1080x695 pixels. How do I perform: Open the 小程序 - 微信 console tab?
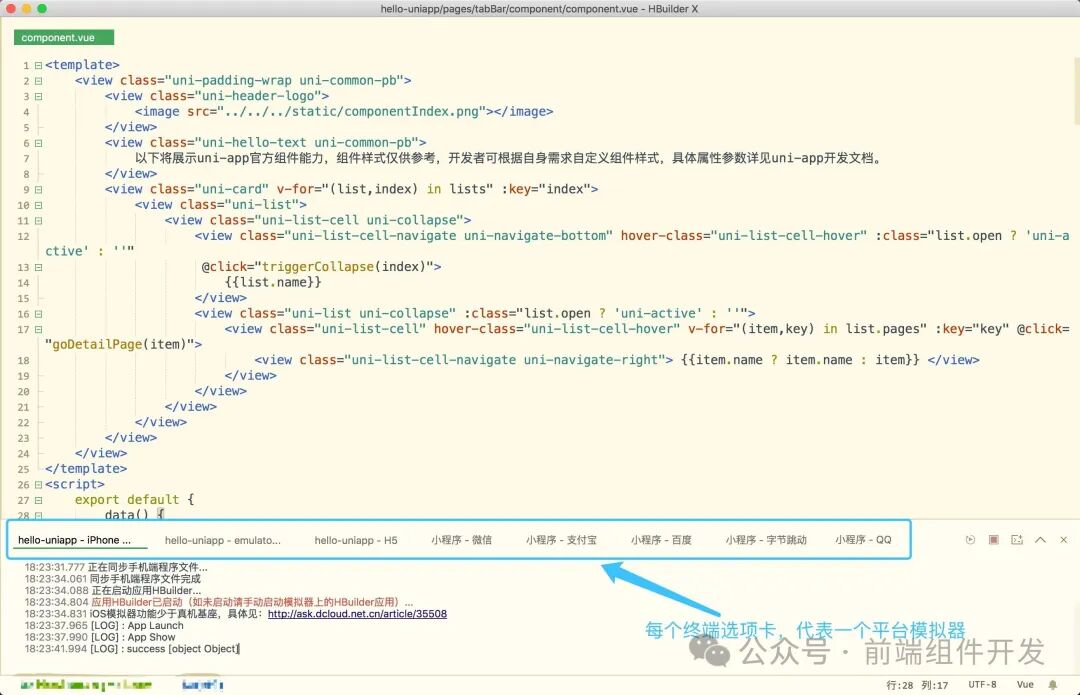click(x=461, y=540)
